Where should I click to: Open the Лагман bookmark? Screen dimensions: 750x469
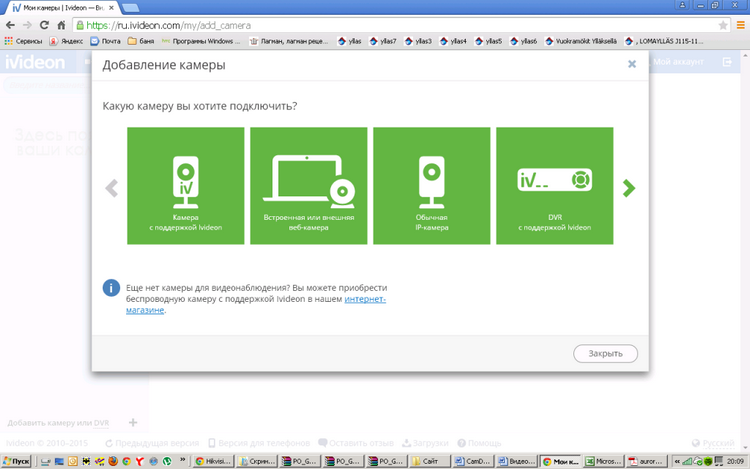(289, 42)
